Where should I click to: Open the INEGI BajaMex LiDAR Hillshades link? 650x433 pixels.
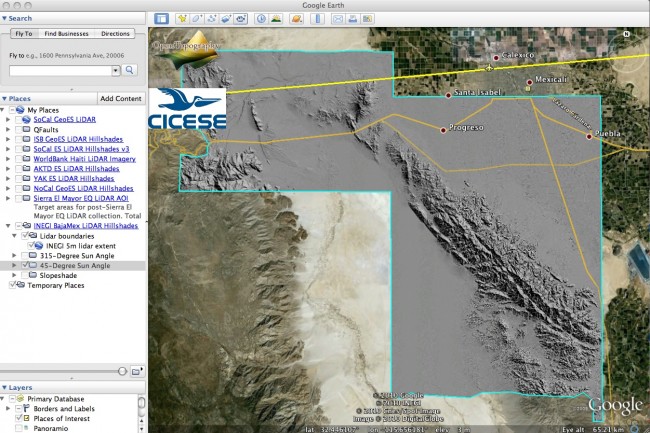coord(86,226)
